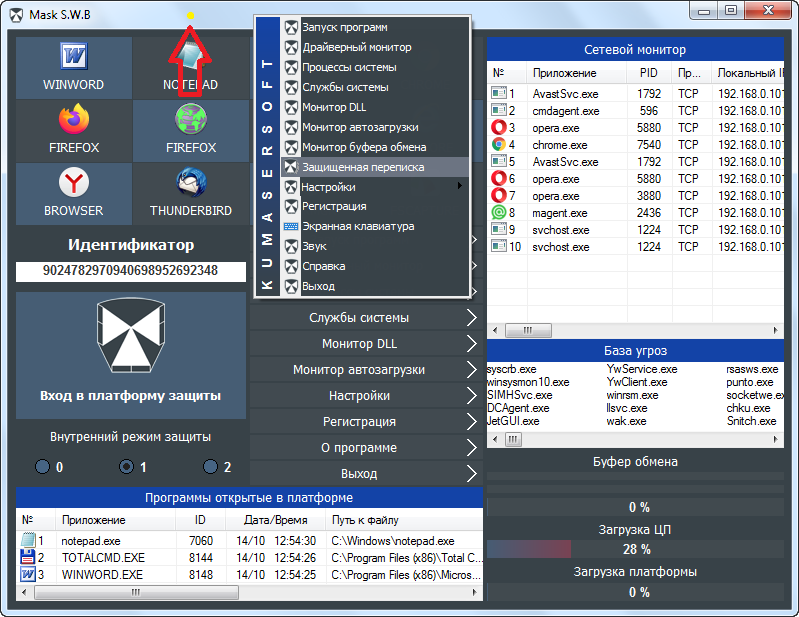
Task: Click the shield icon next to Запуск программ
Action: 291,27
